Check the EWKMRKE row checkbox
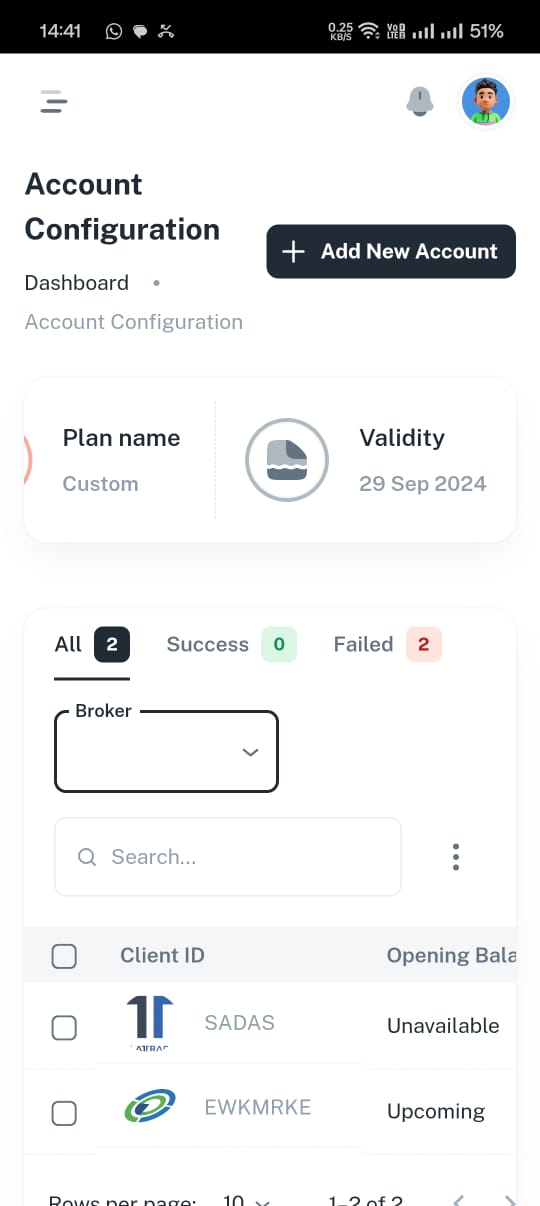This screenshot has width=540, height=1206. click(x=64, y=1113)
